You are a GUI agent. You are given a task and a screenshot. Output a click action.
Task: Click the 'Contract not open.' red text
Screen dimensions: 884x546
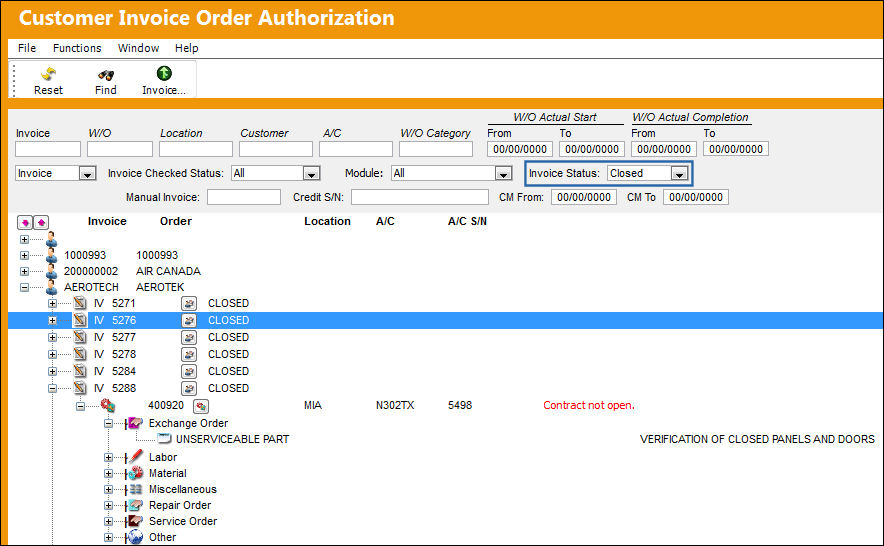(589, 405)
